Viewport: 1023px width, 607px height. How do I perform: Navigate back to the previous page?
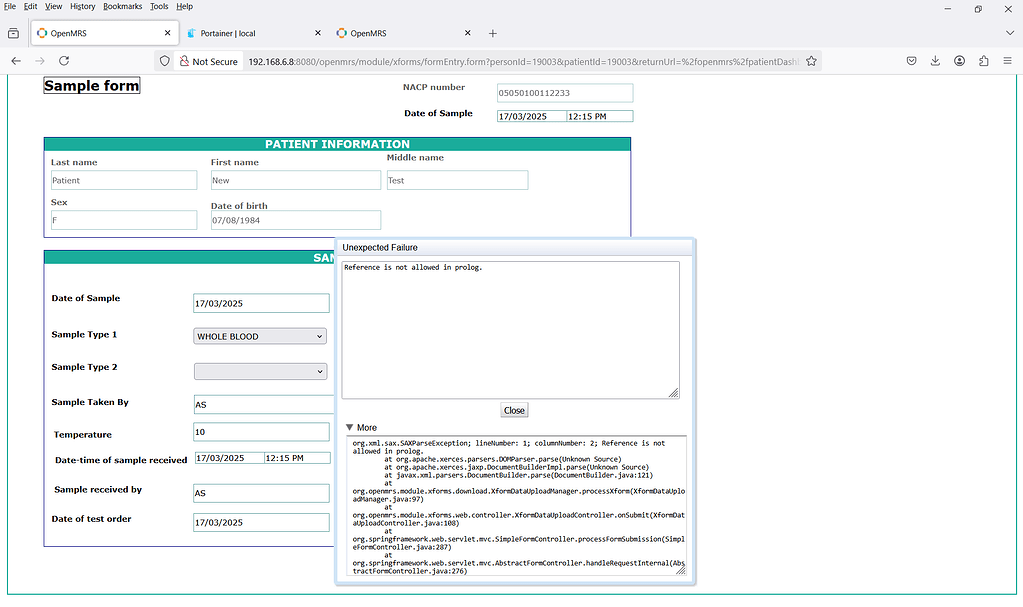[x=15, y=61]
